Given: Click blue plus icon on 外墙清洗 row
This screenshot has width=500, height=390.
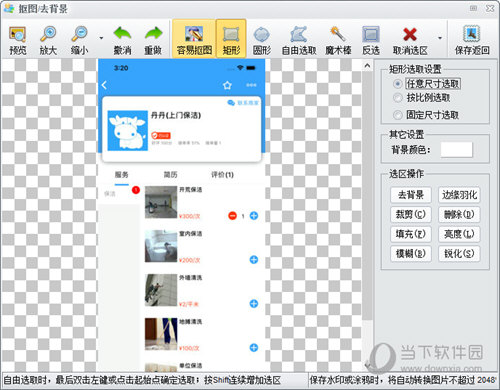Looking at the screenshot, I should tap(254, 304).
